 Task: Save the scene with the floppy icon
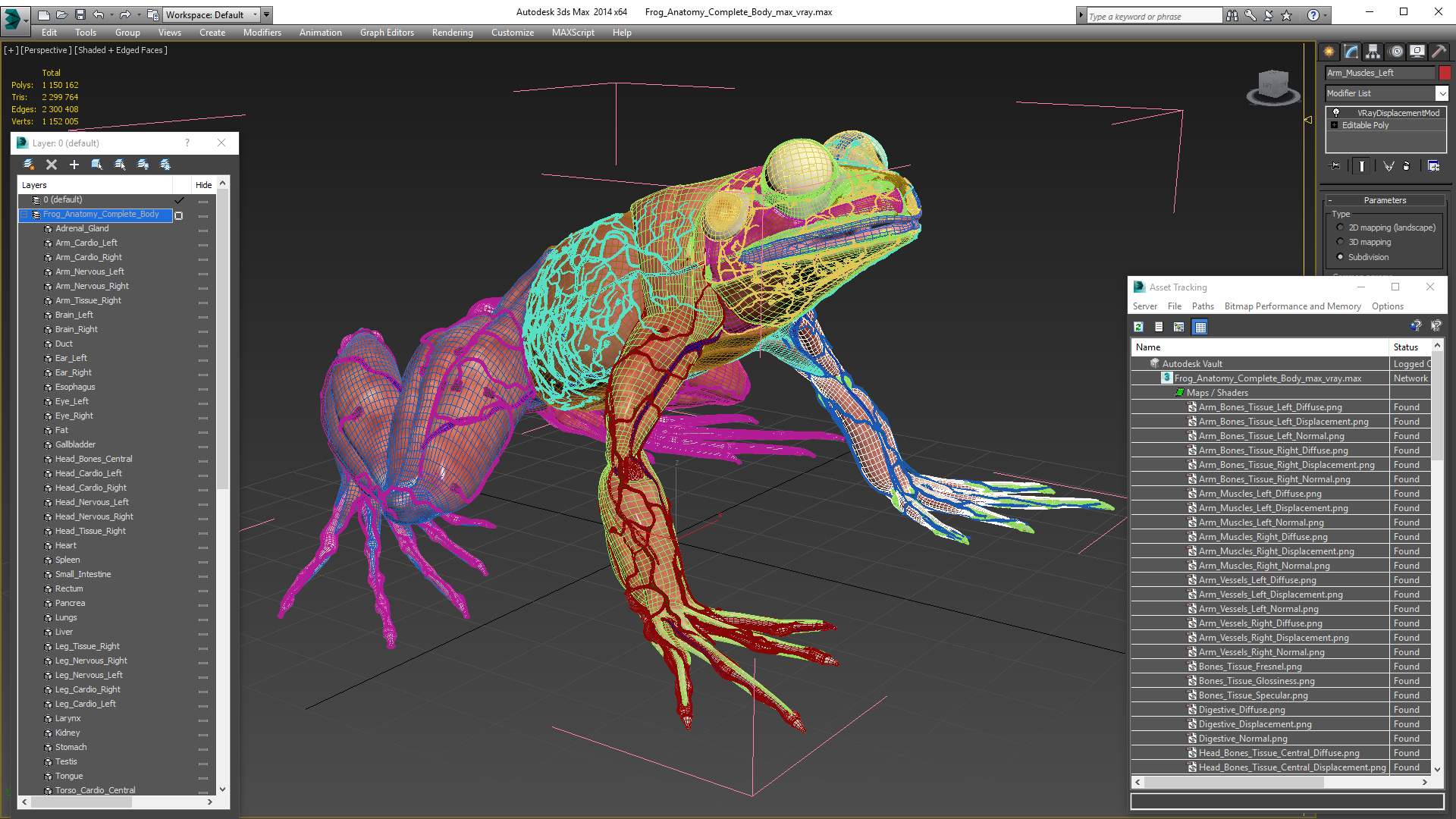[80, 14]
